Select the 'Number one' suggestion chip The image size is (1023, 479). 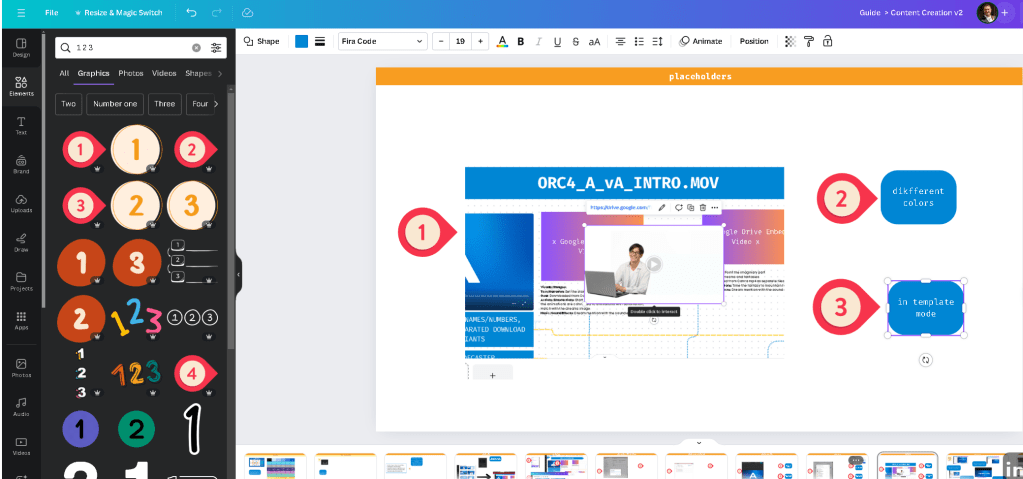point(115,104)
